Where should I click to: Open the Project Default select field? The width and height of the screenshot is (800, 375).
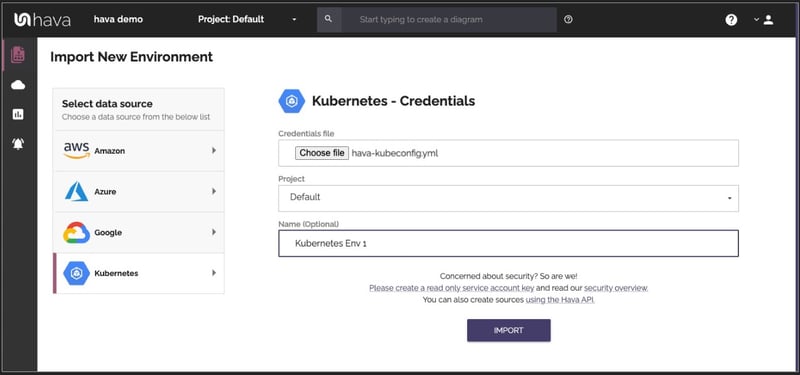(x=508, y=198)
